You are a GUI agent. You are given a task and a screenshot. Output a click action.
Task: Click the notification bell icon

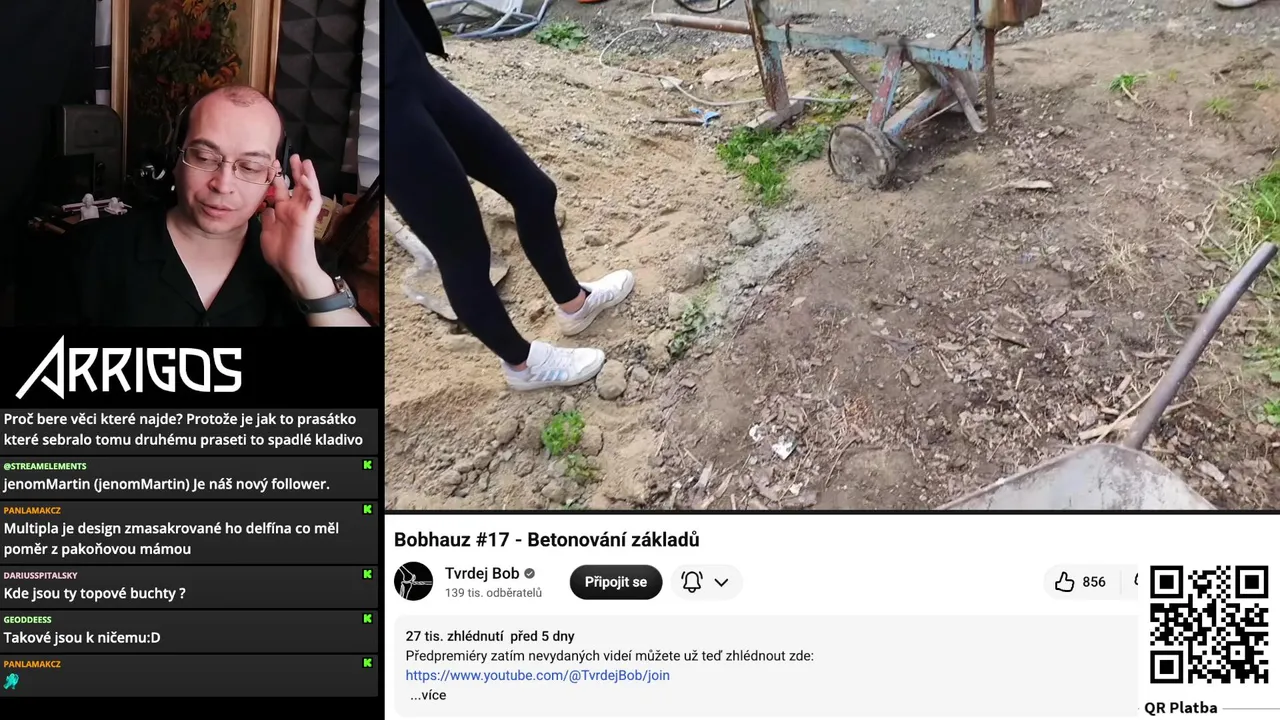pos(692,582)
